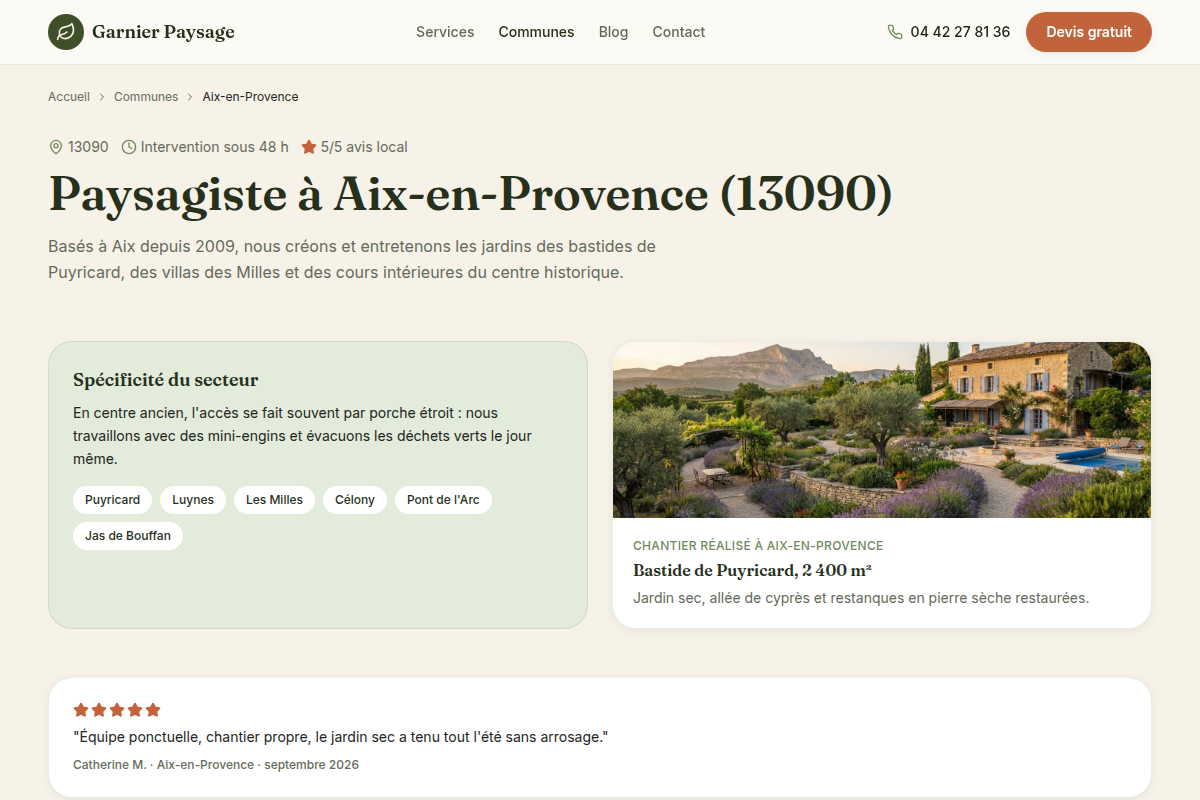Click the Basés à Aix depuis 2009 intro paragraph

[352, 259]
